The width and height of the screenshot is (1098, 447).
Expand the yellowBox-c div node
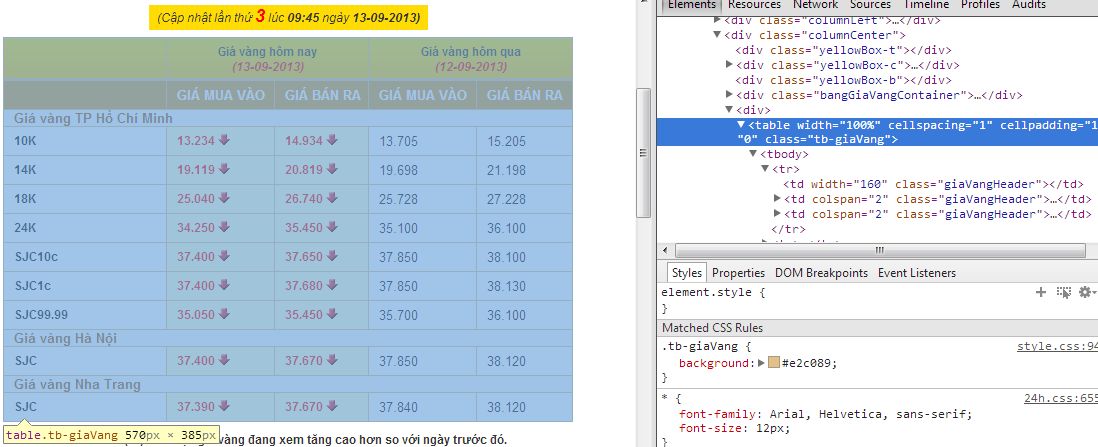click(x=729, y=65)
